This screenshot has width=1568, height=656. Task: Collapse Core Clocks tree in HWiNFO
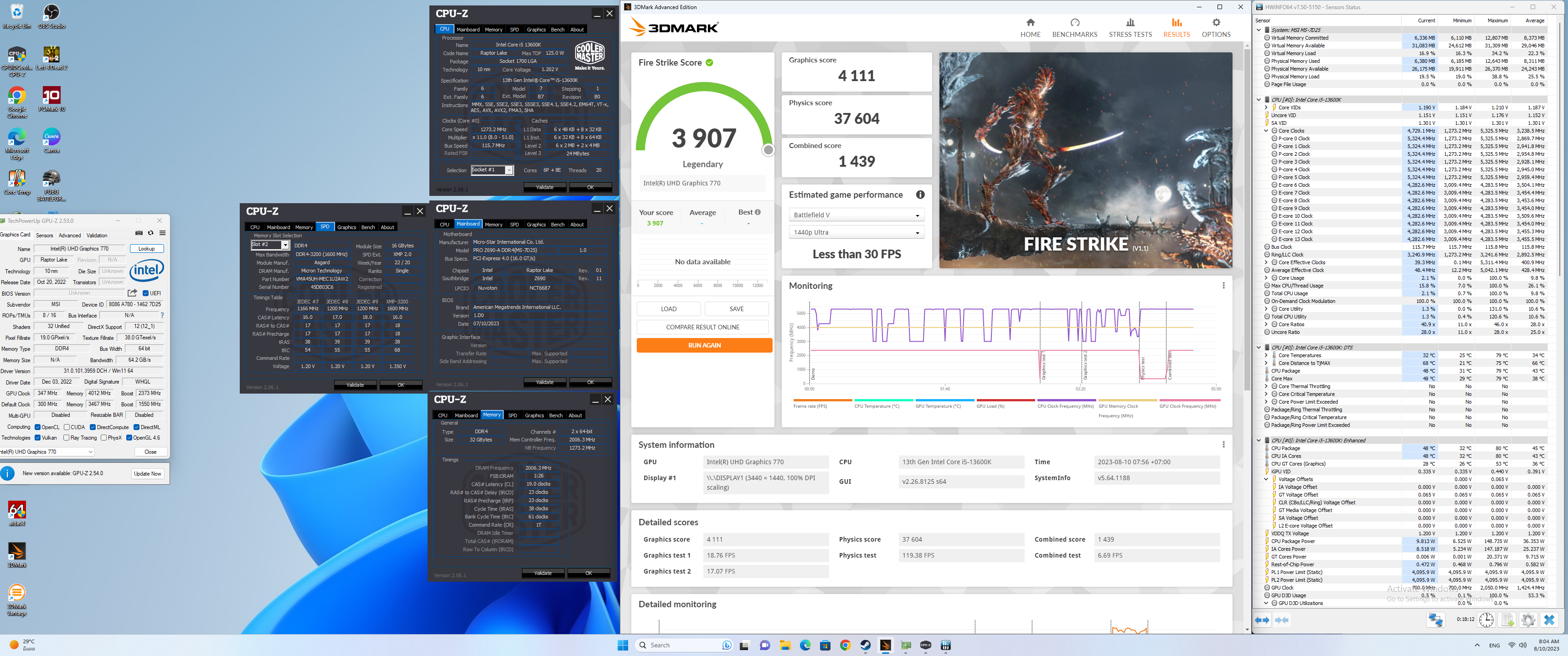point(1266,131)
